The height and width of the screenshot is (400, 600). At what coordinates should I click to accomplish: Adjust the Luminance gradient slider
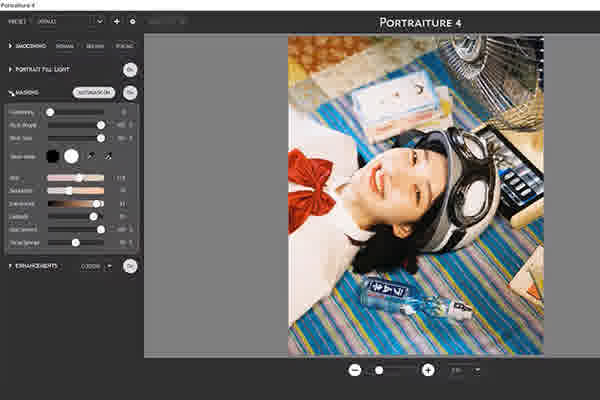pyautogui.click(x=75, y=204)
